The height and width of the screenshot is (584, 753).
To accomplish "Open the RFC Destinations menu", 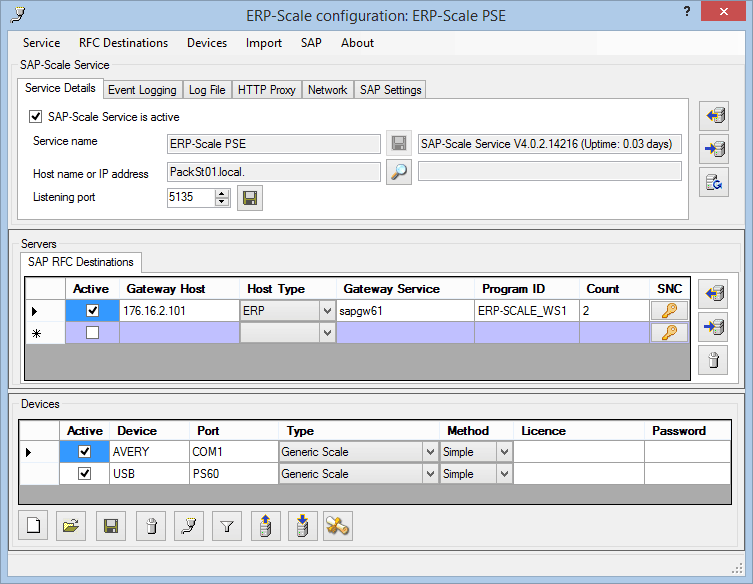I will tap(123, 43).
